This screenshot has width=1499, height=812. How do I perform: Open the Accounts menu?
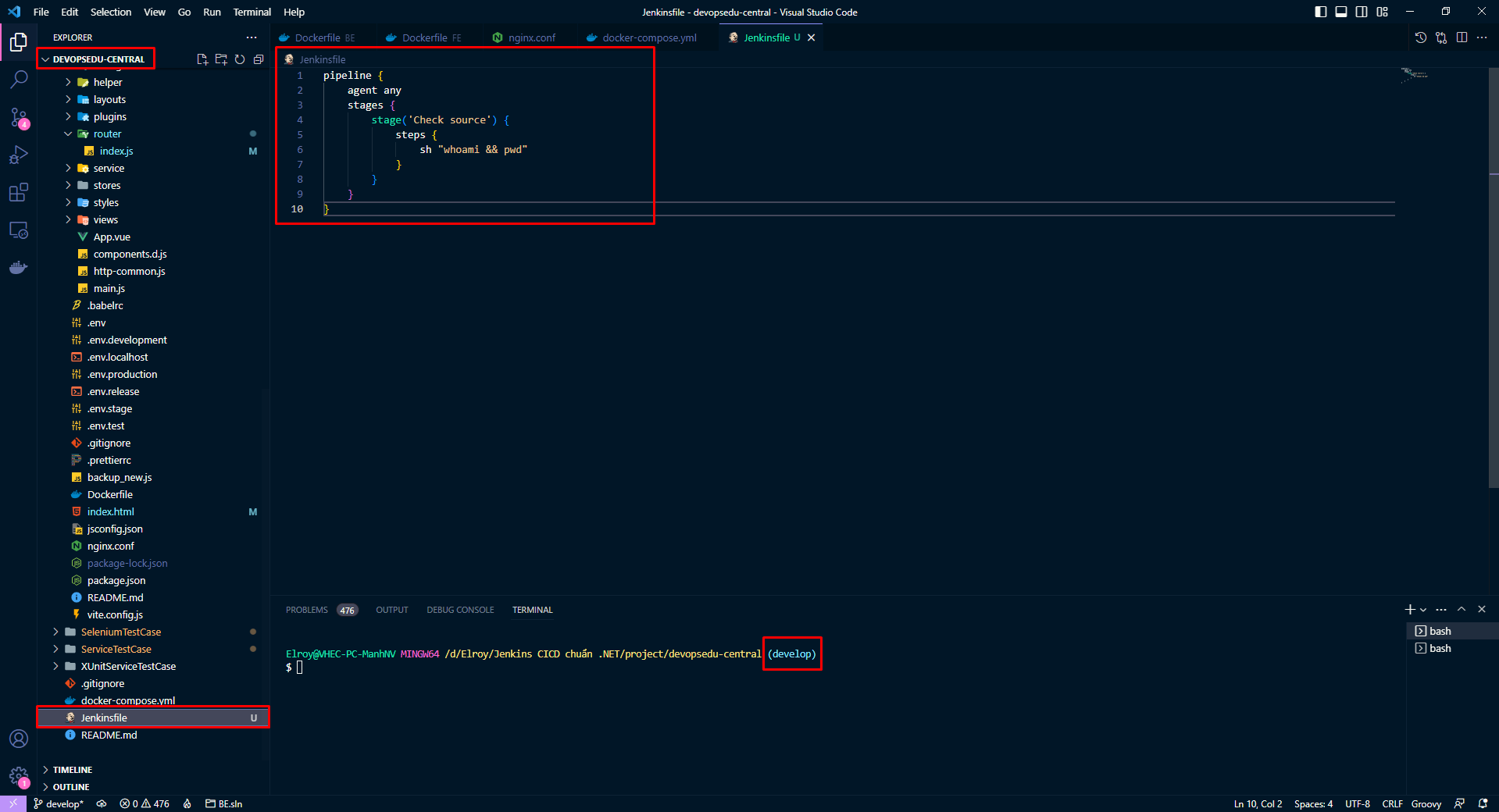[x=19, y=739]
